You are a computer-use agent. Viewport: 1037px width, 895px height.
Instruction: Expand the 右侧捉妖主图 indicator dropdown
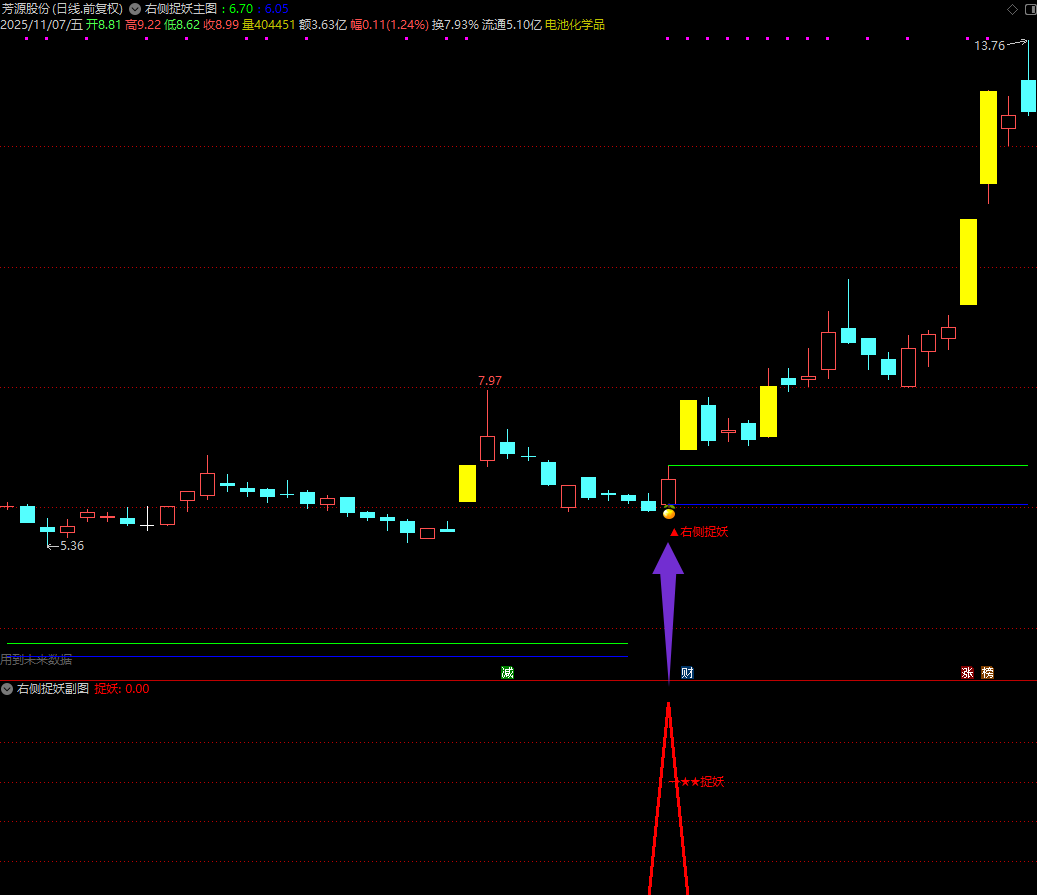[x=135, y=9]
